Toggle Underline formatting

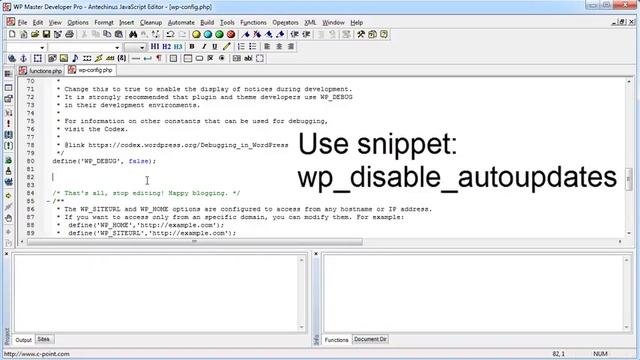(x=215, y=47)
